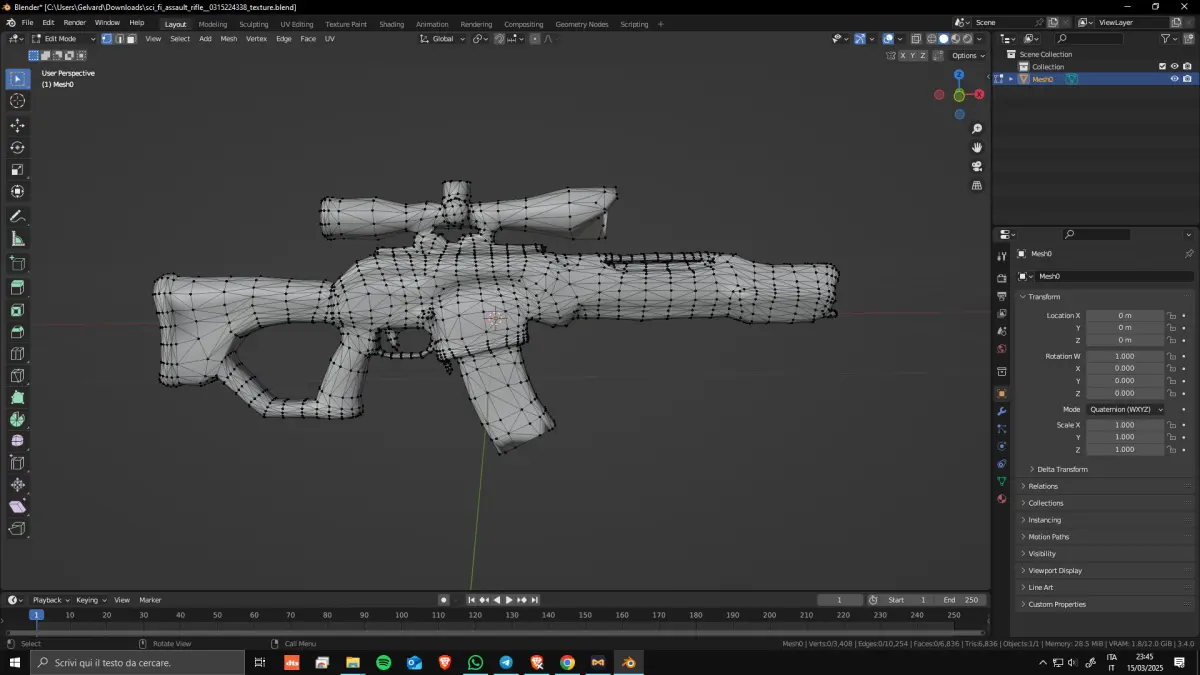Screen dimensions: 1200x675
Task: Select the Knife tool
Action: click(x=18, y=376)
